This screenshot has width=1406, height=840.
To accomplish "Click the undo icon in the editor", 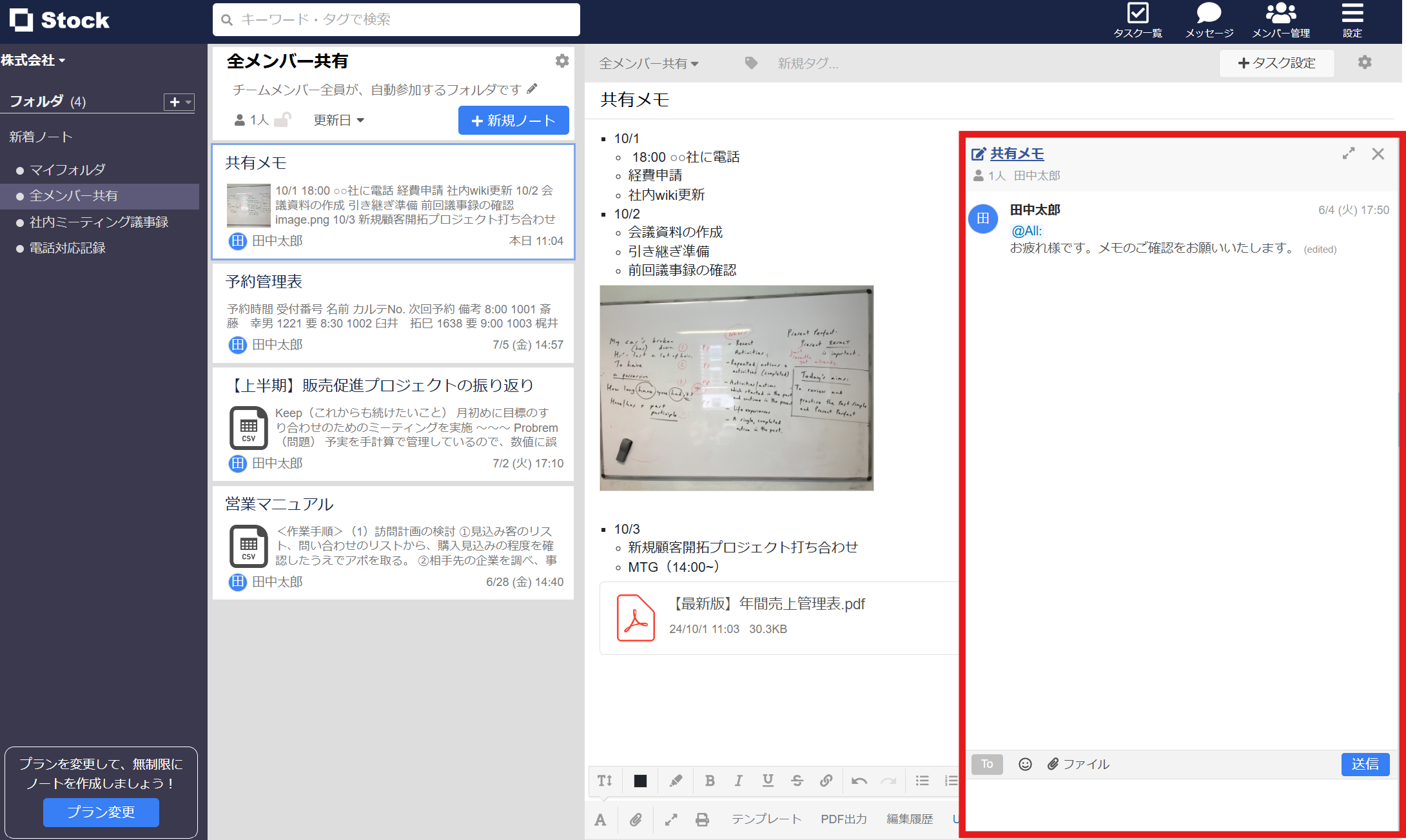I will [859, 781].
